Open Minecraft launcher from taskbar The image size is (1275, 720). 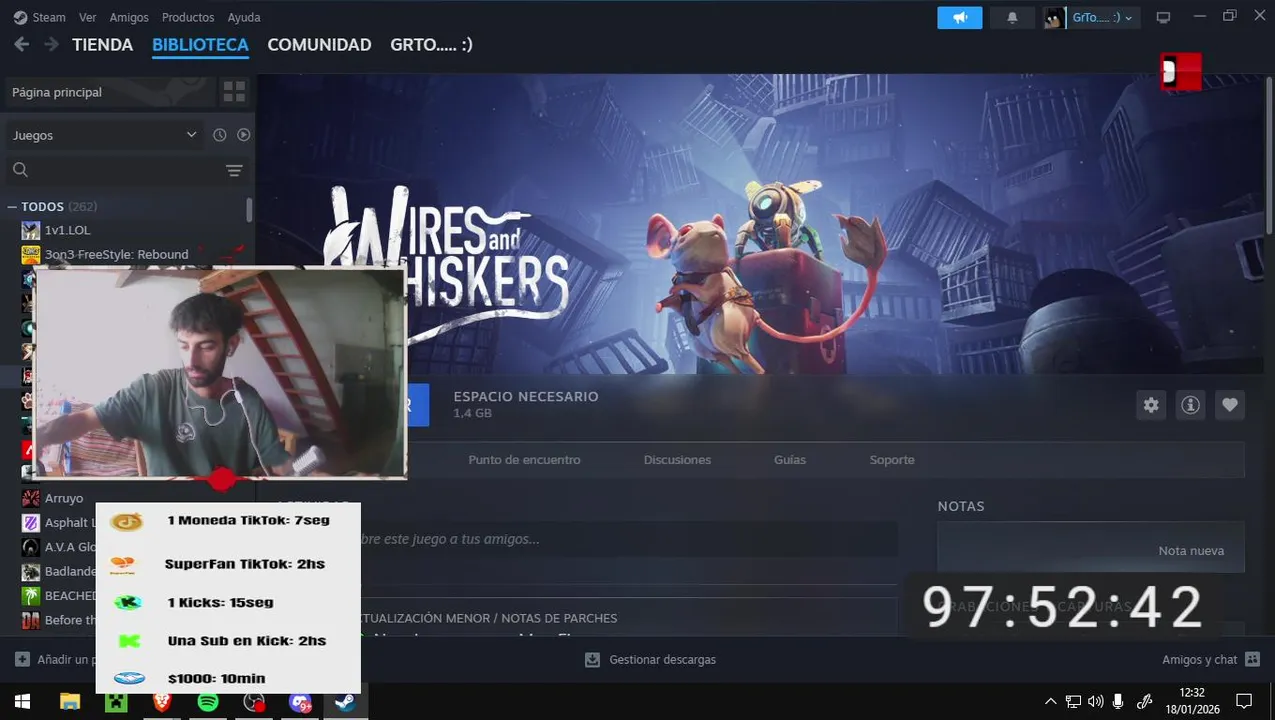[x=116, y=702]
